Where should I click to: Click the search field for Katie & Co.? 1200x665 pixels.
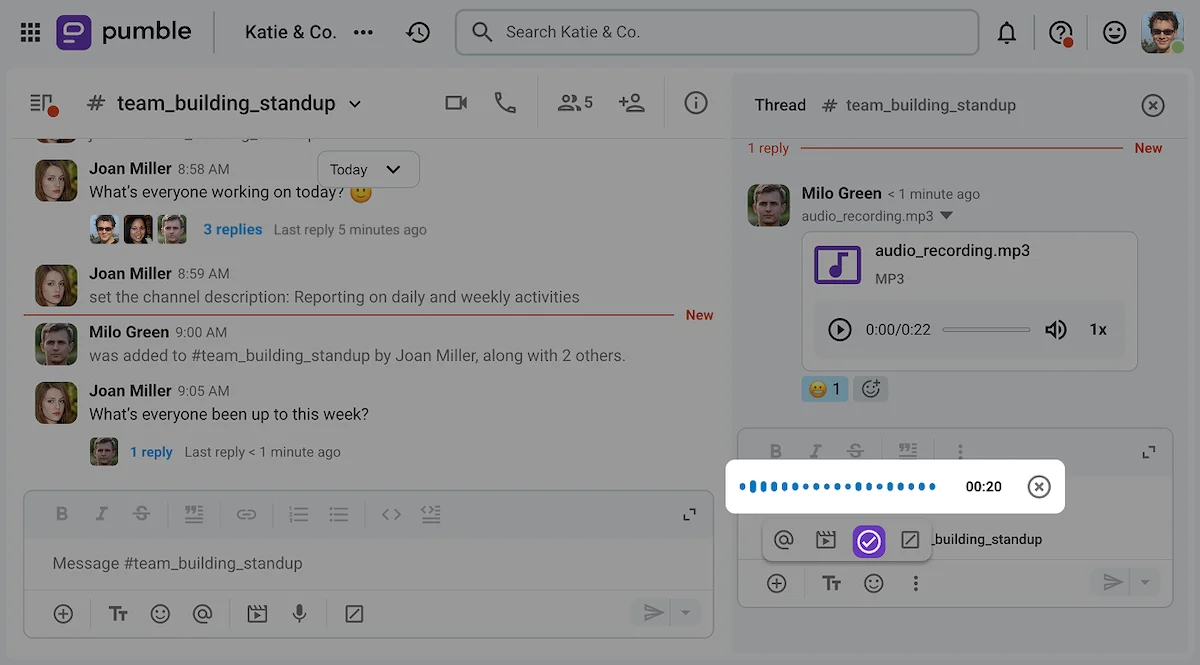717,33
